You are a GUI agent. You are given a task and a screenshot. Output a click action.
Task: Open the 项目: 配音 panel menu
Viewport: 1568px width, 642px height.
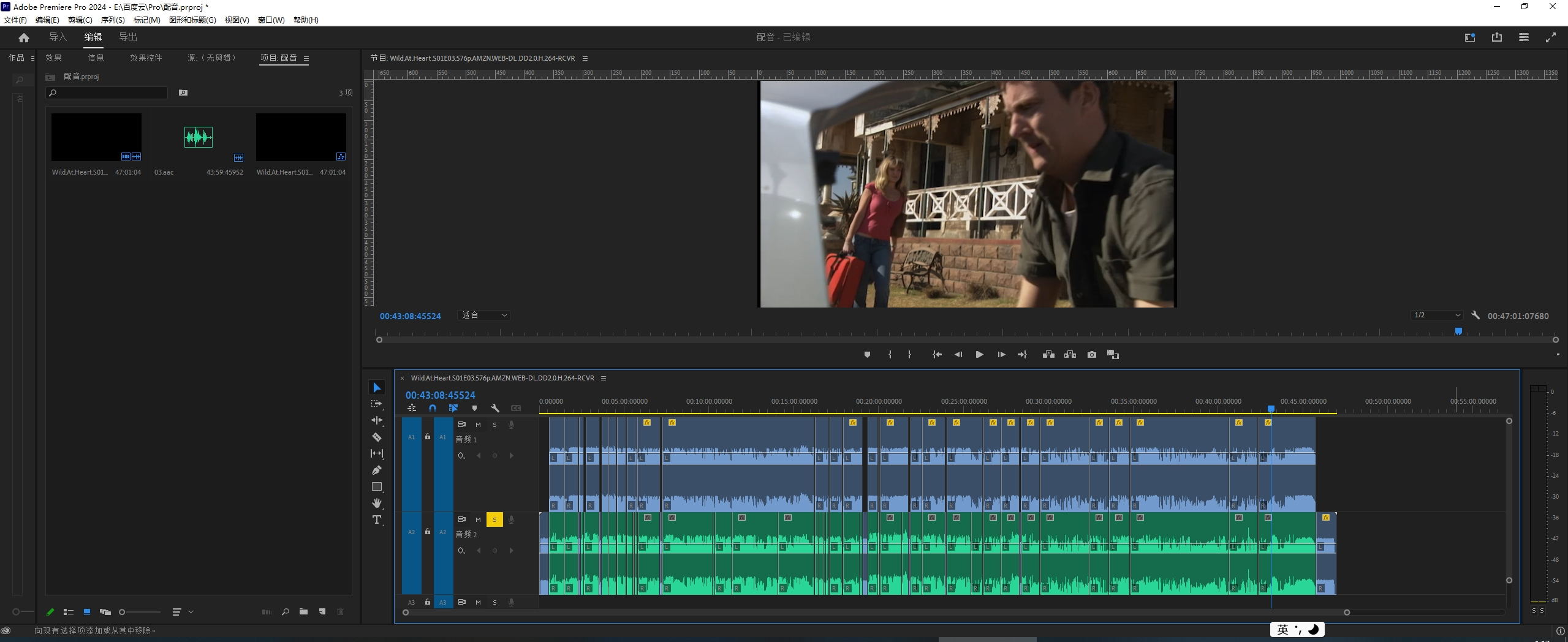pos(306,59)
